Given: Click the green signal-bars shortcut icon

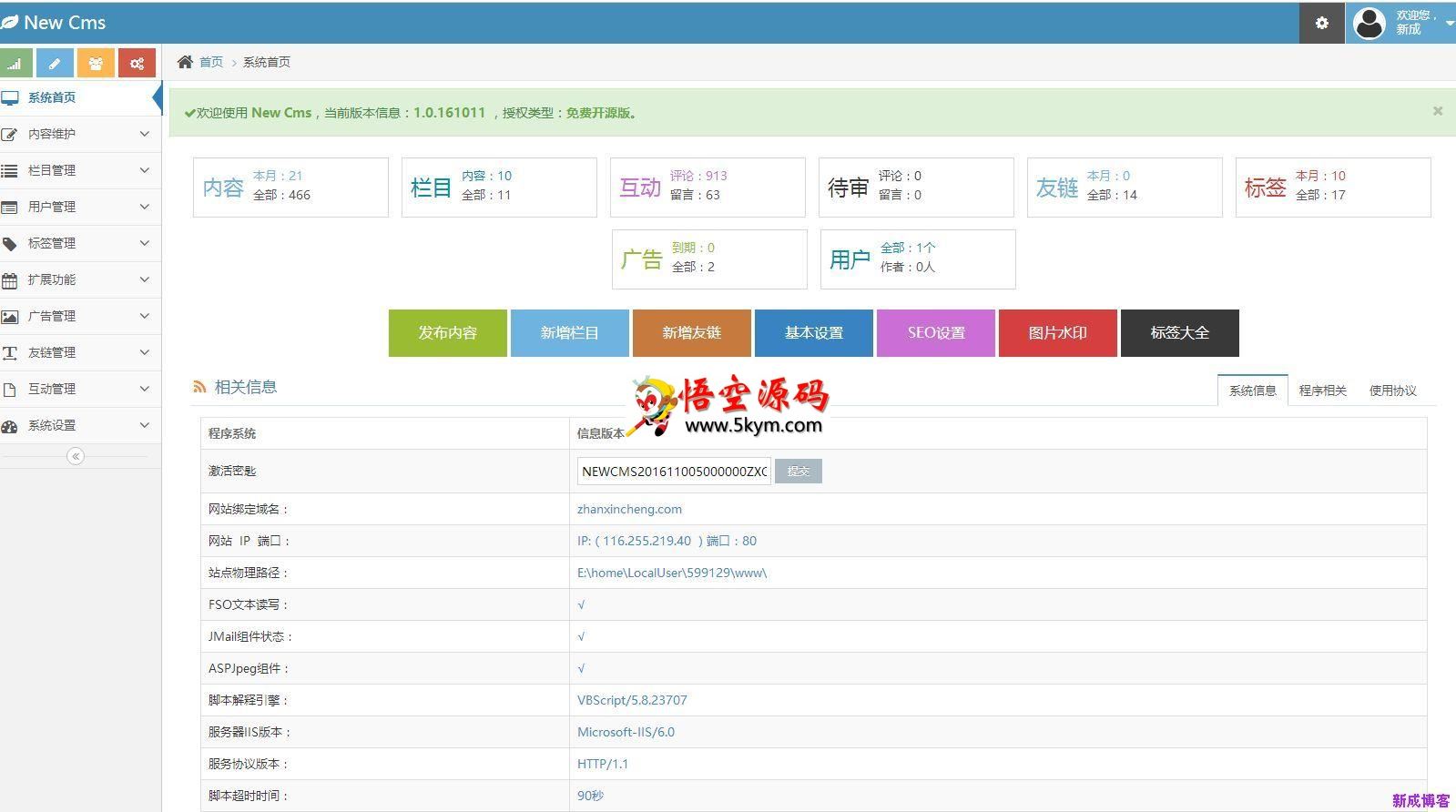Looking at the screenshot, I should [x=15, y=63].
